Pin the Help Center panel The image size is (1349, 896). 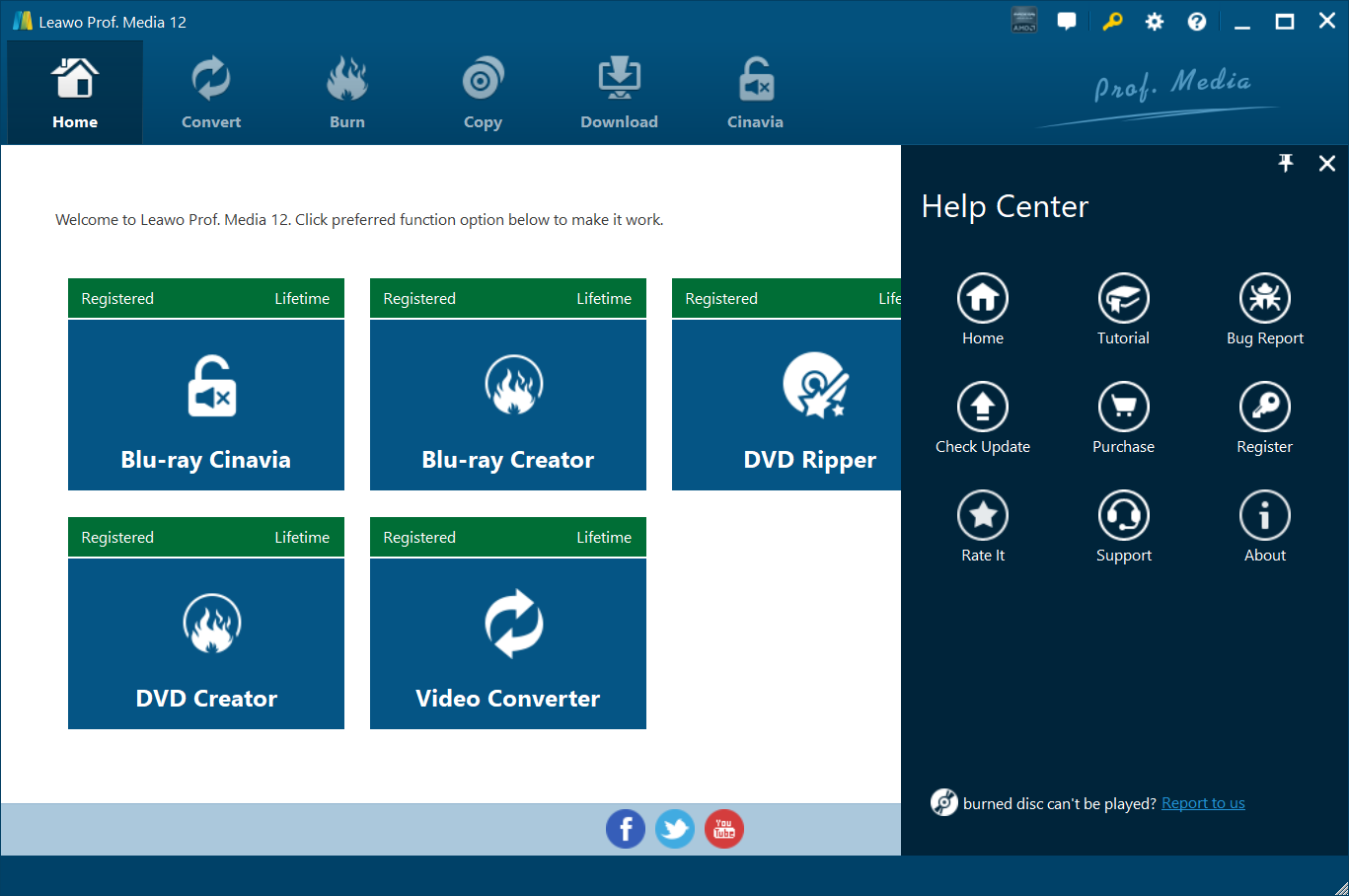[x=1285, y=164]
